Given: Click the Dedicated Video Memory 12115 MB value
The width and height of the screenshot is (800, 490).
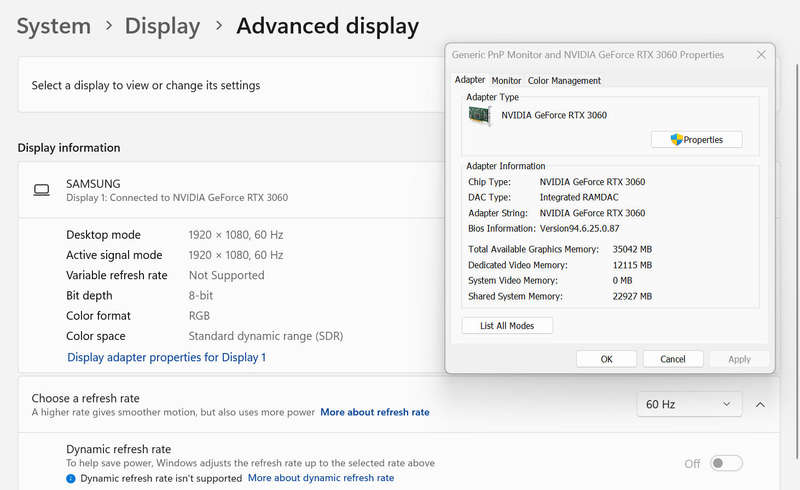Looking at the screenshot, I should pyautogui.click(x=632, y=265).
